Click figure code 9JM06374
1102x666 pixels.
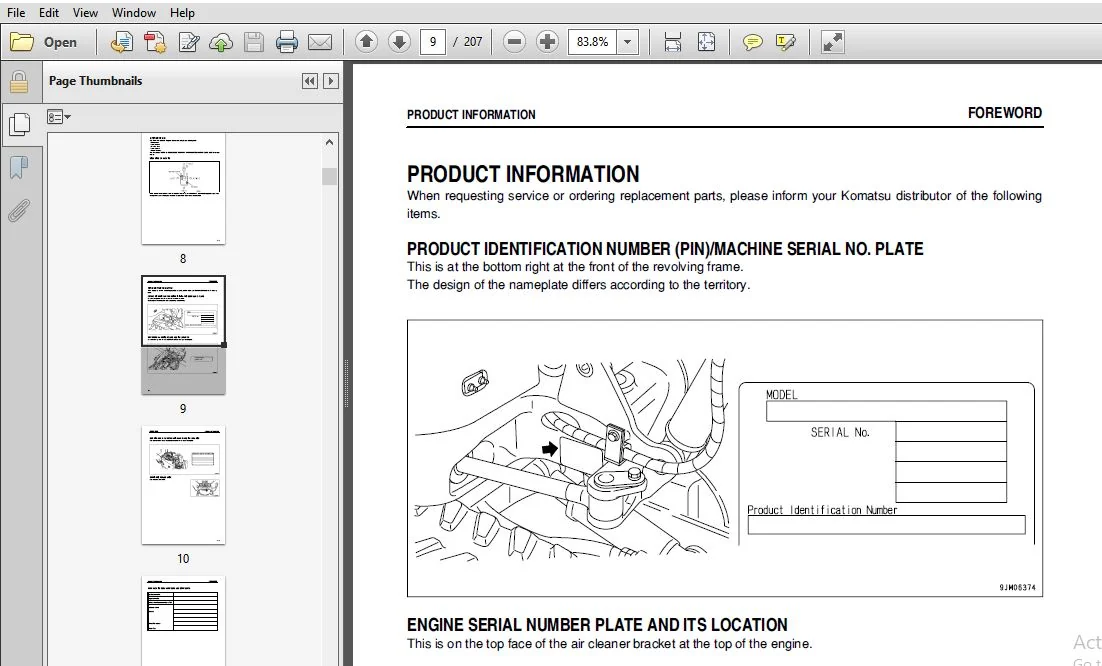pos(1017,587)
